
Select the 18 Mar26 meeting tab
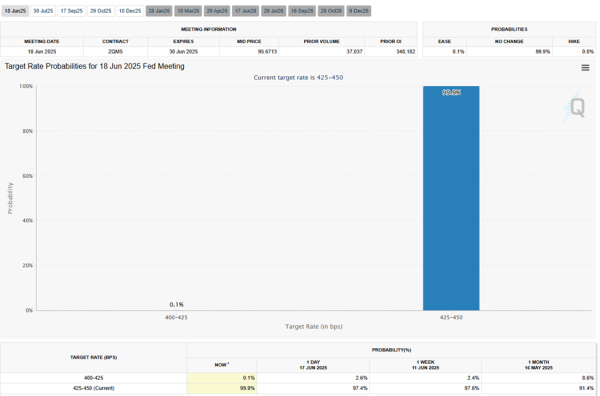click(x=188, y=11)
